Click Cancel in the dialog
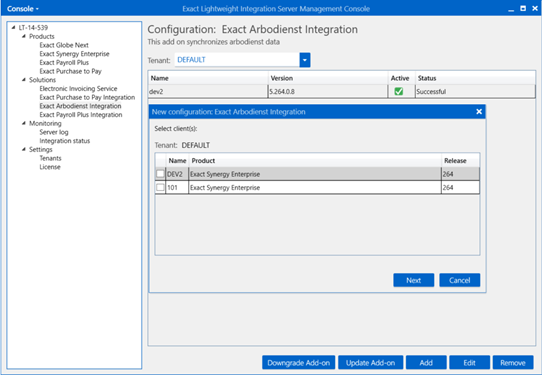This screenshot has height=375, width=542. pyautogui.click(x=459, y=280)
